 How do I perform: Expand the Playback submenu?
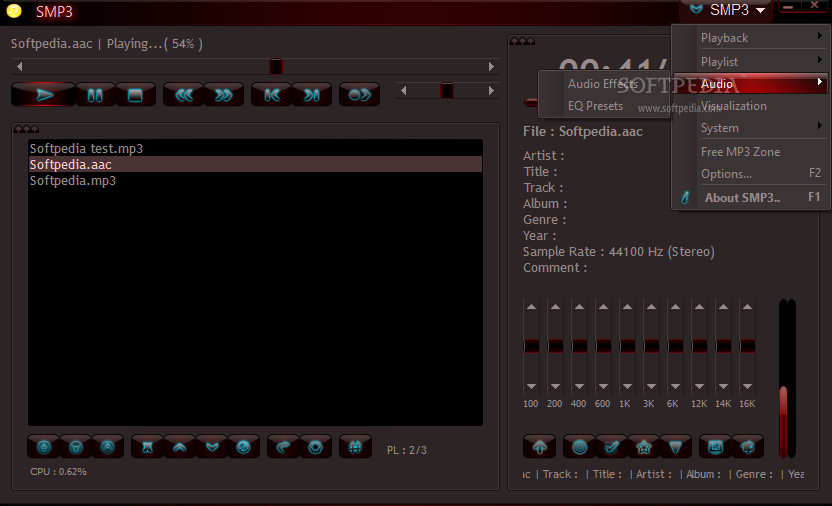click(x=750, y=38)
